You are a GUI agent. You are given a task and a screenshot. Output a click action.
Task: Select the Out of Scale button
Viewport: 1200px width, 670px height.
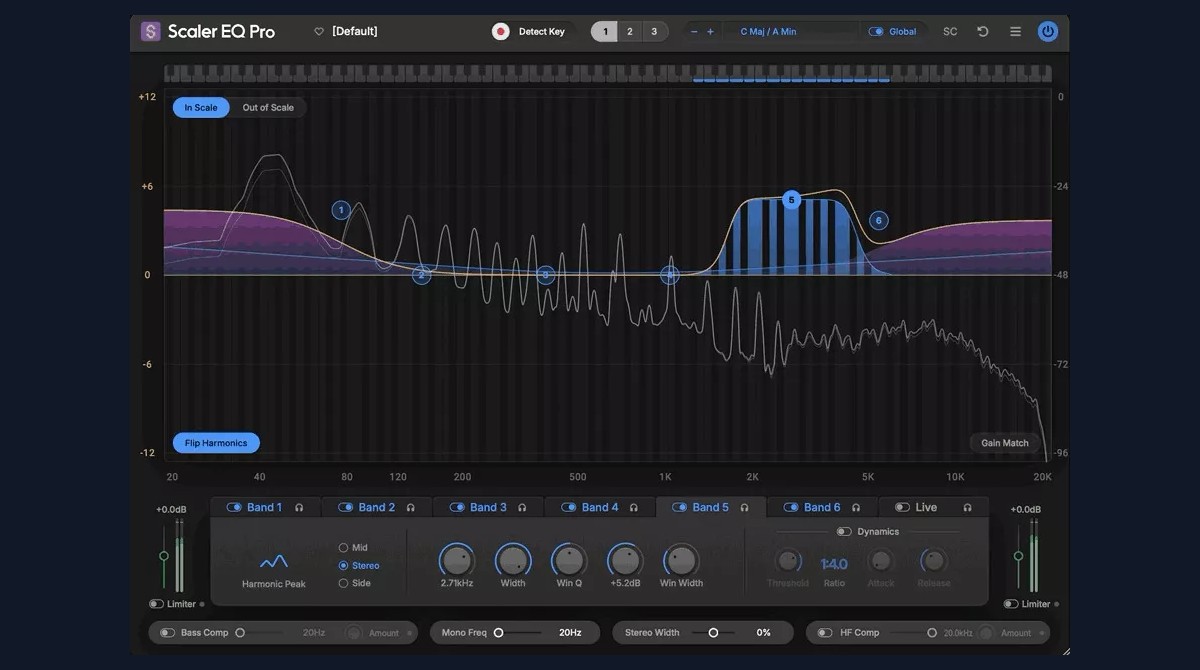(268, 108)
